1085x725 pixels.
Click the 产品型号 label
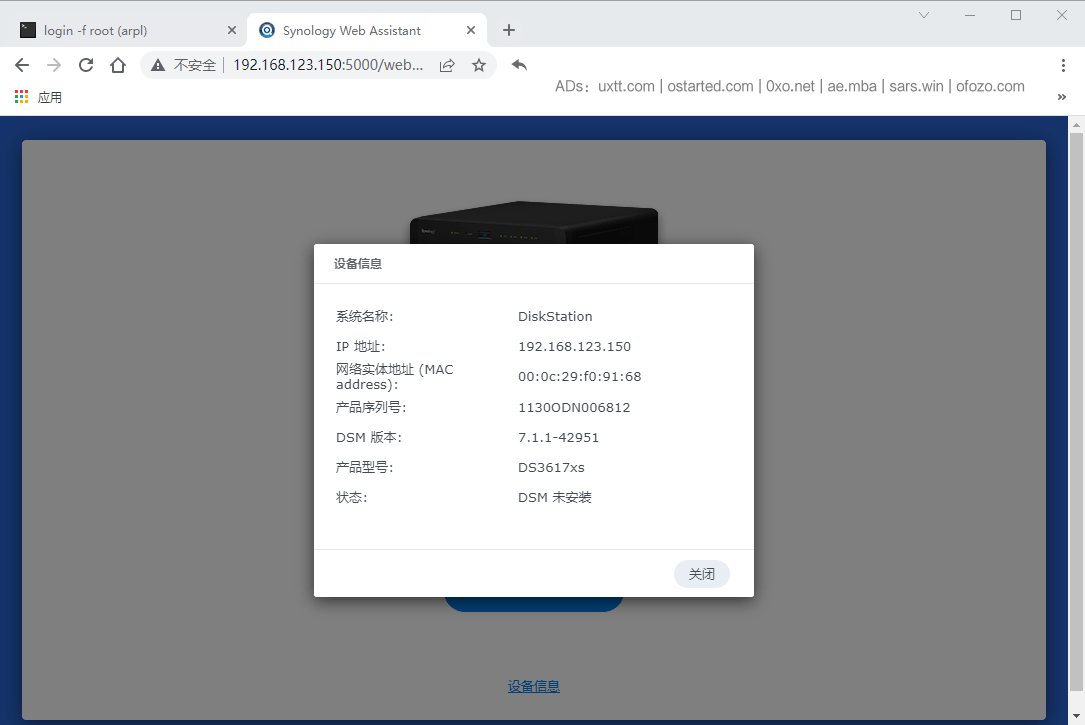coord(365,468)
